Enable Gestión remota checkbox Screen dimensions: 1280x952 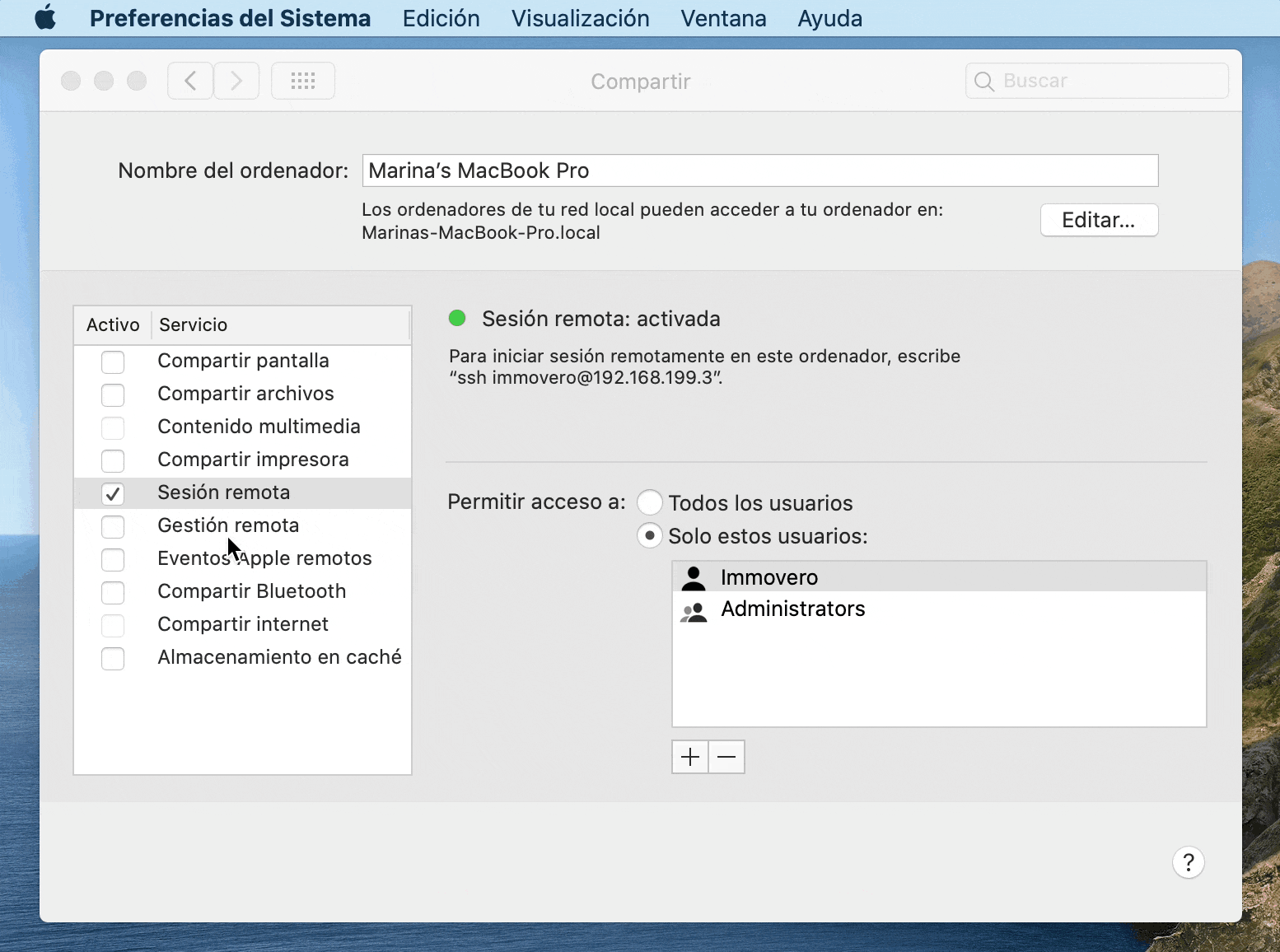(113, 526)
